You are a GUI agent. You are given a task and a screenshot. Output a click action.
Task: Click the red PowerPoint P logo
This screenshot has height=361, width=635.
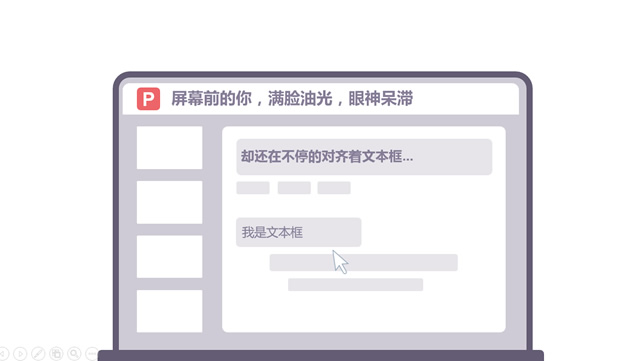click(148, 99)
